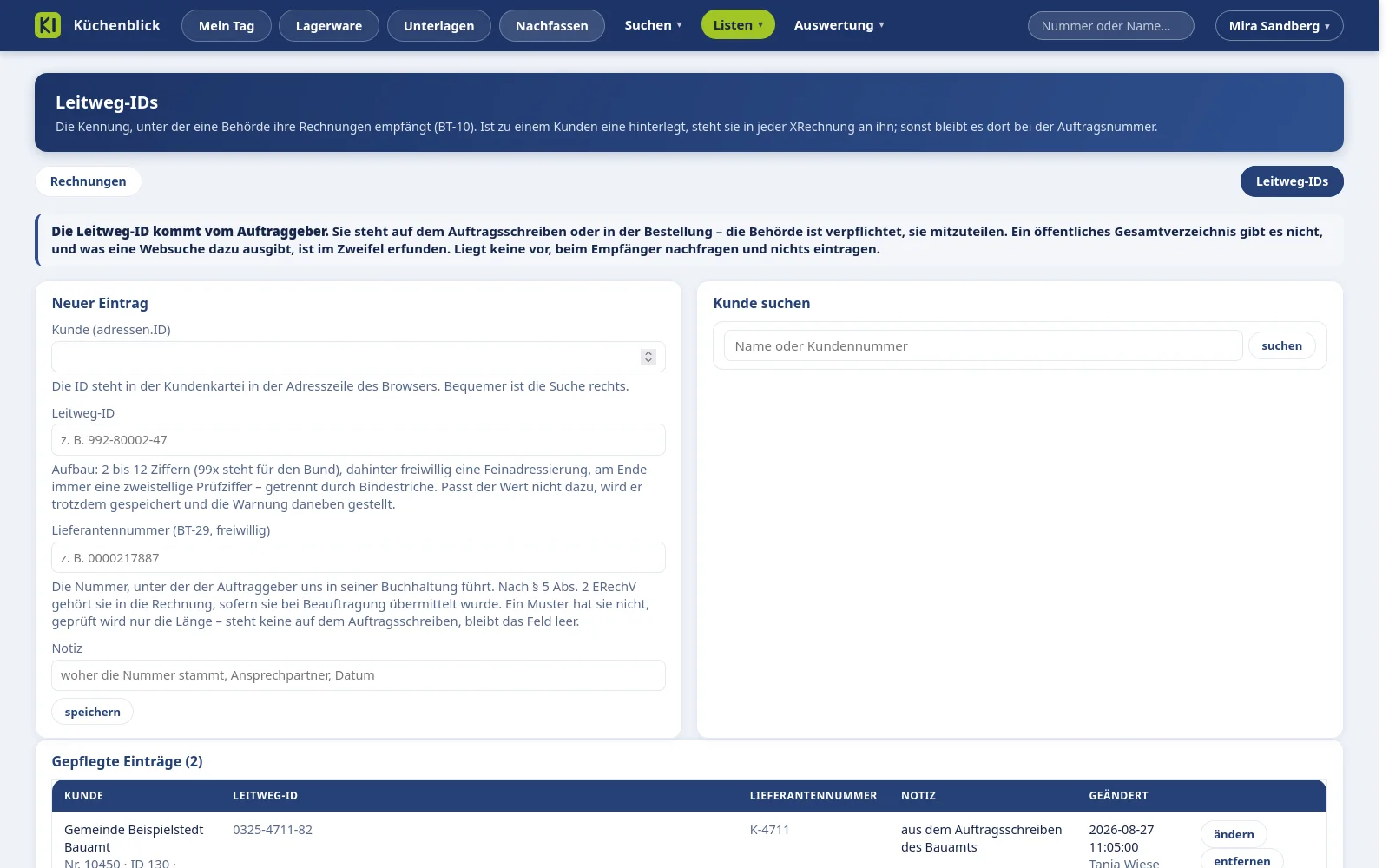Edit the Gemeinde Beispielstedt entry via ändern

pyautogui.click(x=1234, y=834)
